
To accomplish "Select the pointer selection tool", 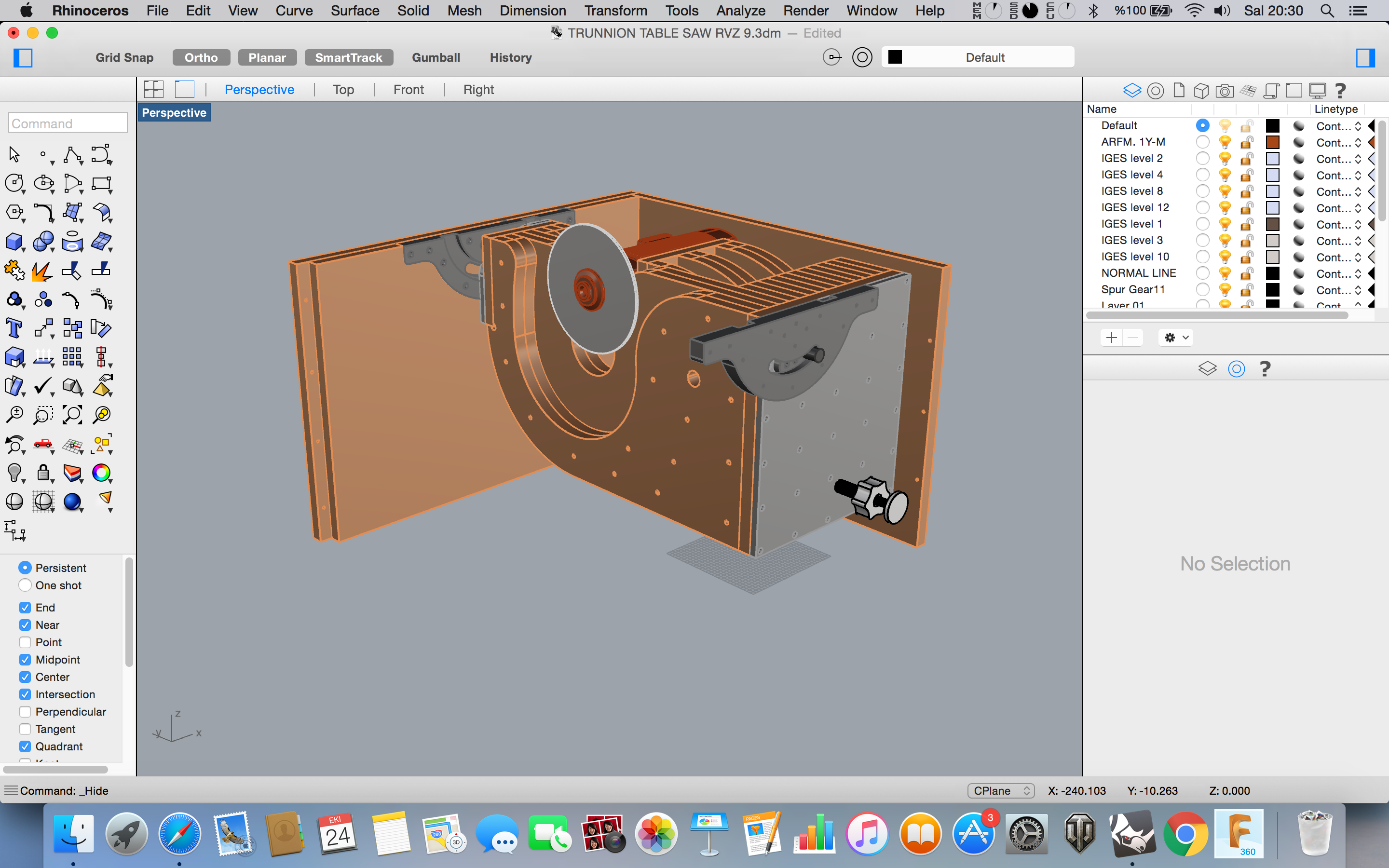I will tap(14, 154).
